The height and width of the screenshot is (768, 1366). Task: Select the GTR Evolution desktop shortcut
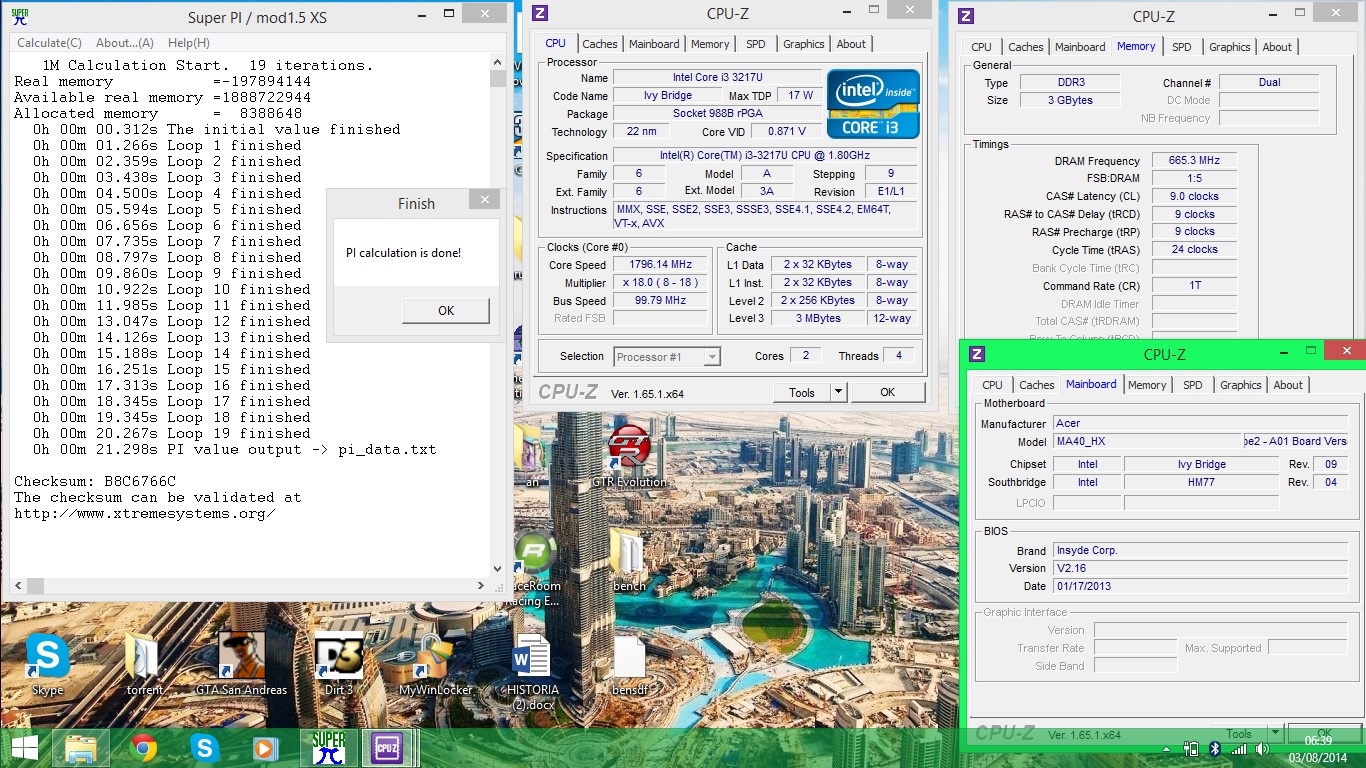pyautogui.click(x=629, y=456)
